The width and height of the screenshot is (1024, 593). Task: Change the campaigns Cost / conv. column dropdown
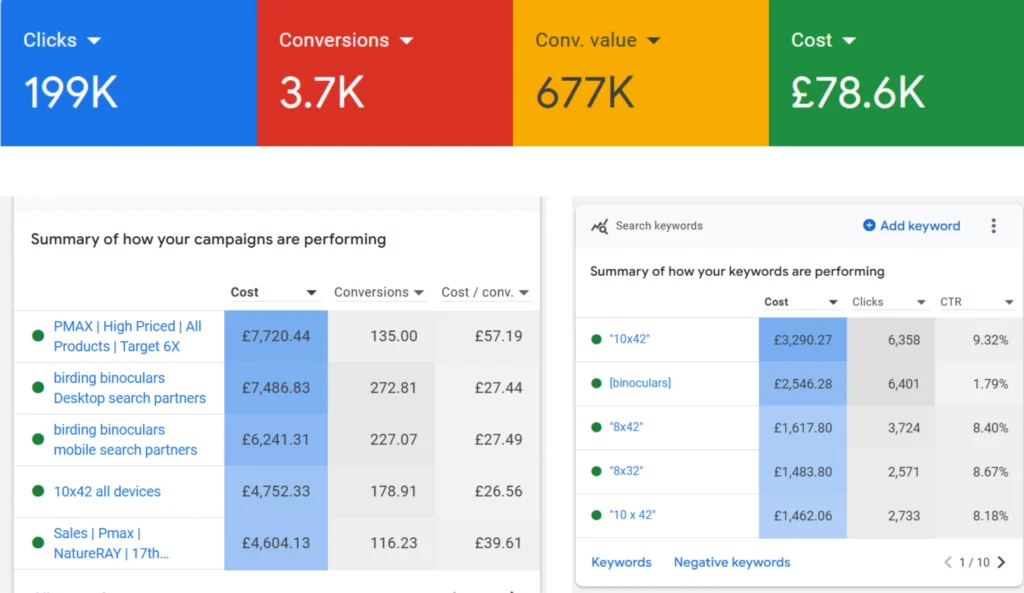coord(524,293)
